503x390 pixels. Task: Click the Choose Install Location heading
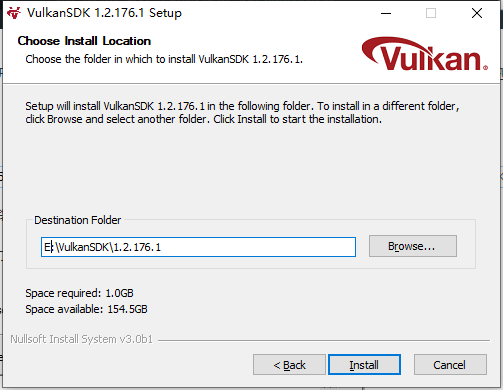[x=84, y=41]
